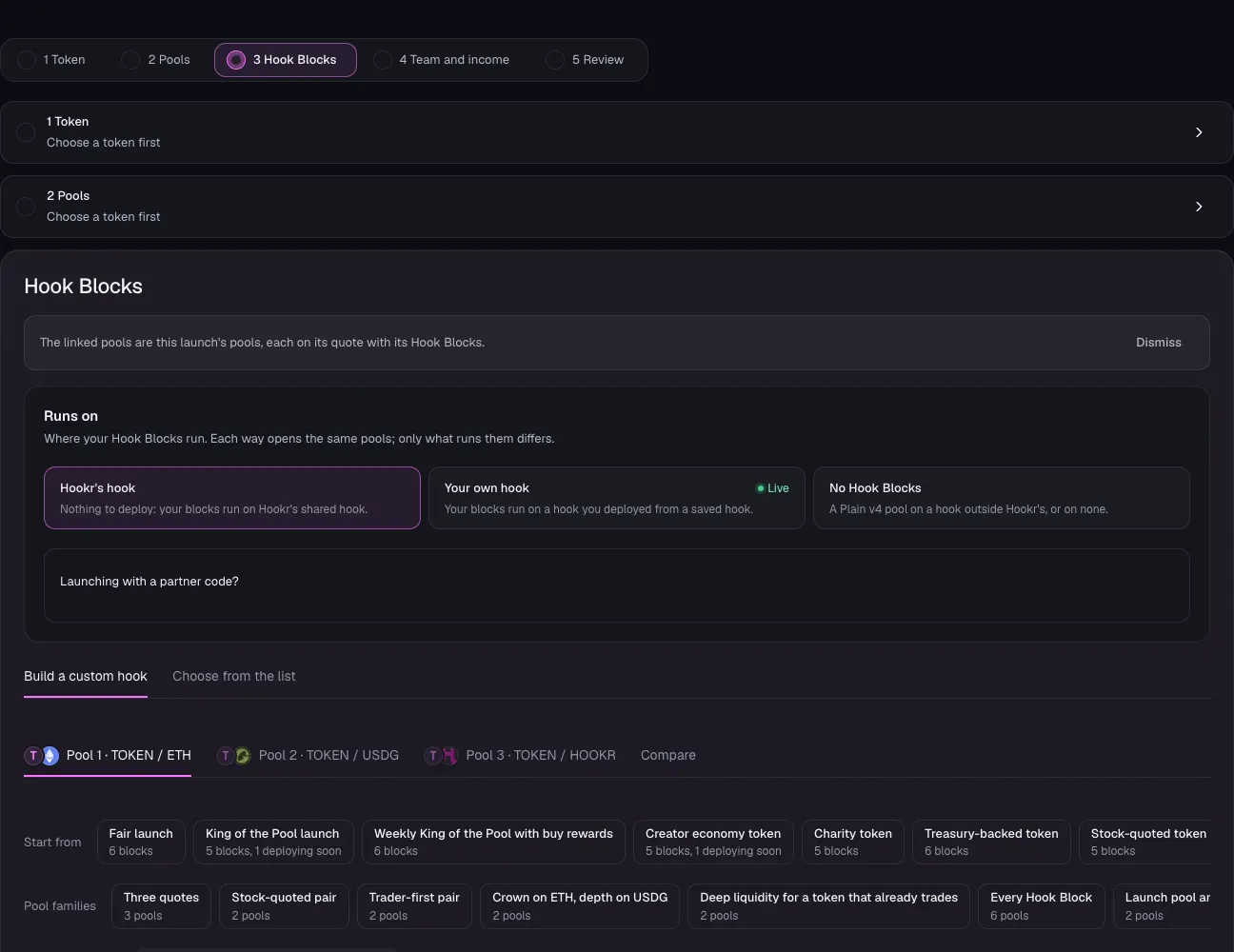The height and width of the screenshot is (952, 1234).
Task: Use the Treasury-backed token preset
Action: pos(991,843)
